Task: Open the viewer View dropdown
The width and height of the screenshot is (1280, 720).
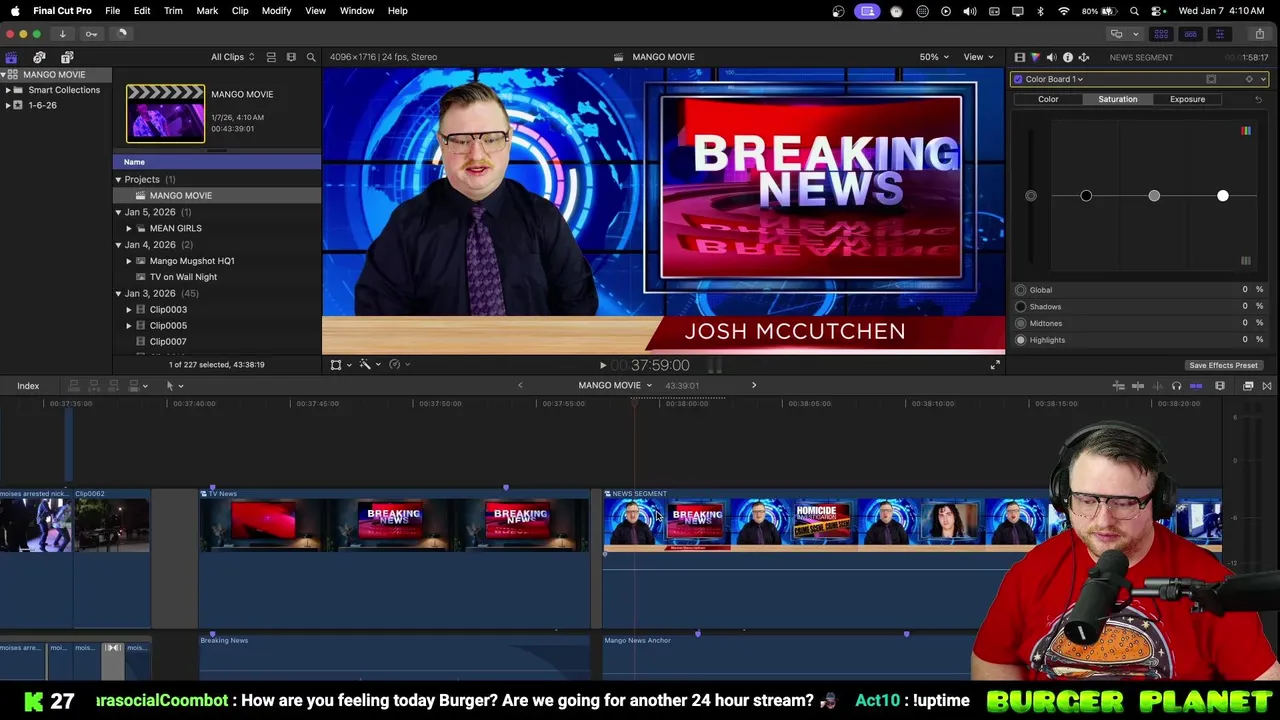Action: (977, 57)
